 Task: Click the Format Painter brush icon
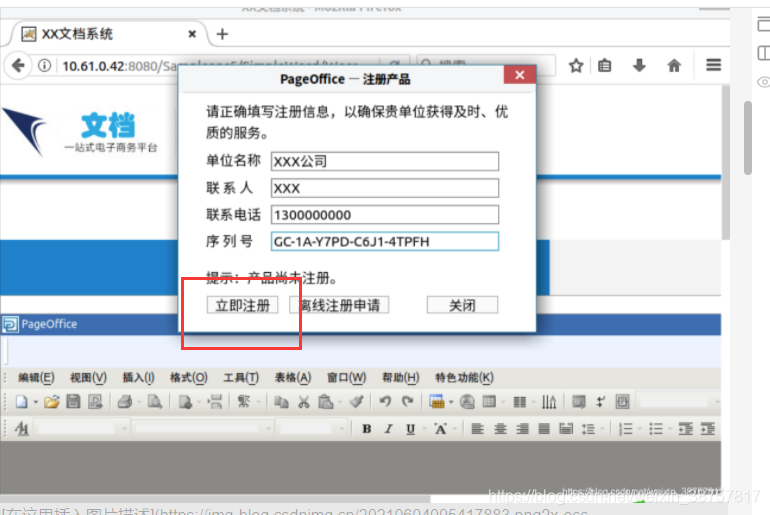click(357, 402)
